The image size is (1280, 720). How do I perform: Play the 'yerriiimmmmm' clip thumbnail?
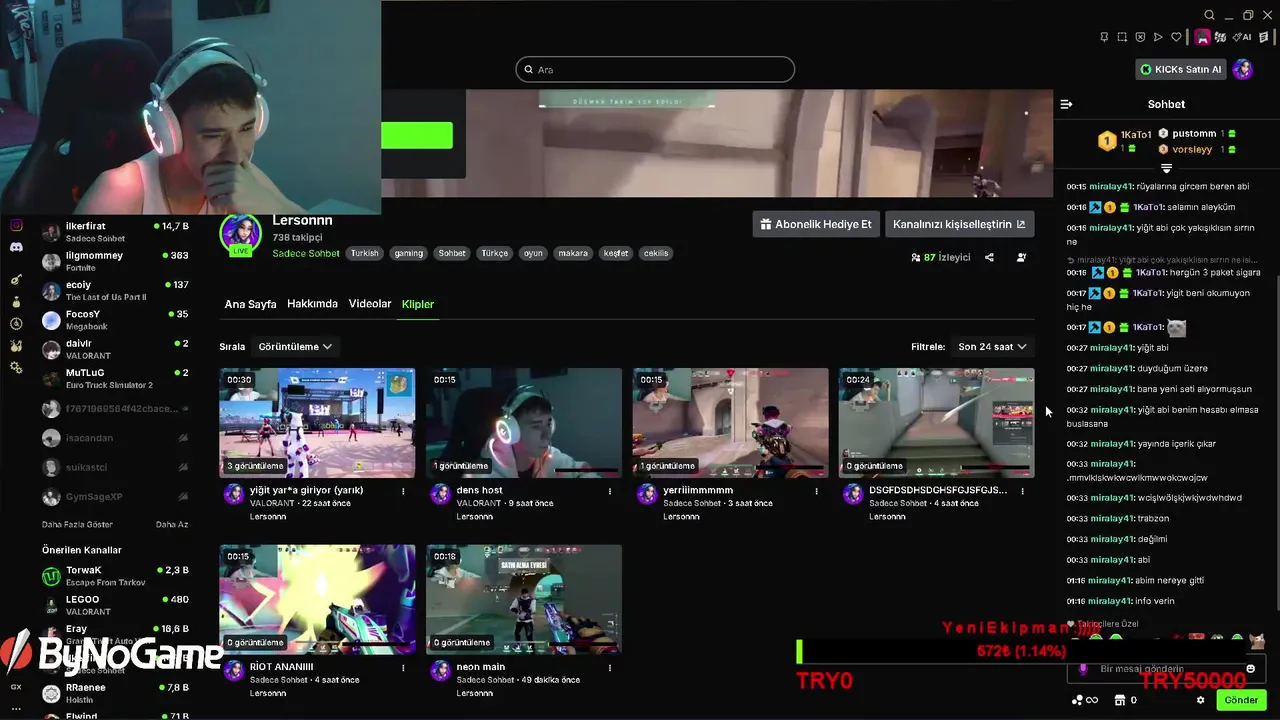tap(730, 423)
